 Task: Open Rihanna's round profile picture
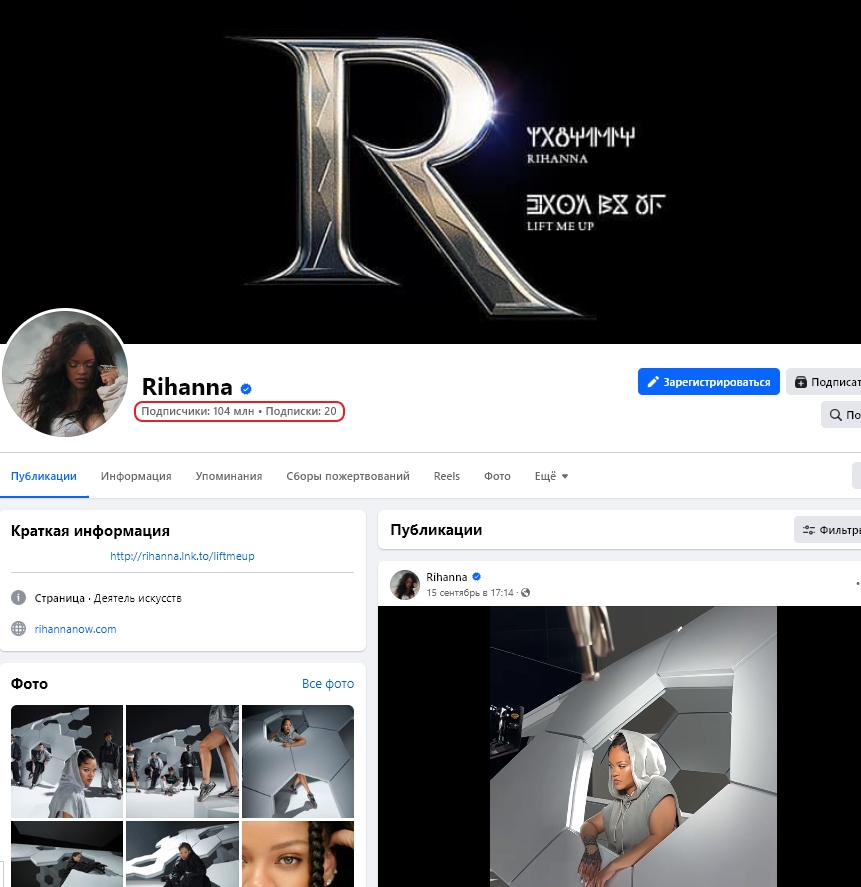pyautogui.click(x=65, y=373)
